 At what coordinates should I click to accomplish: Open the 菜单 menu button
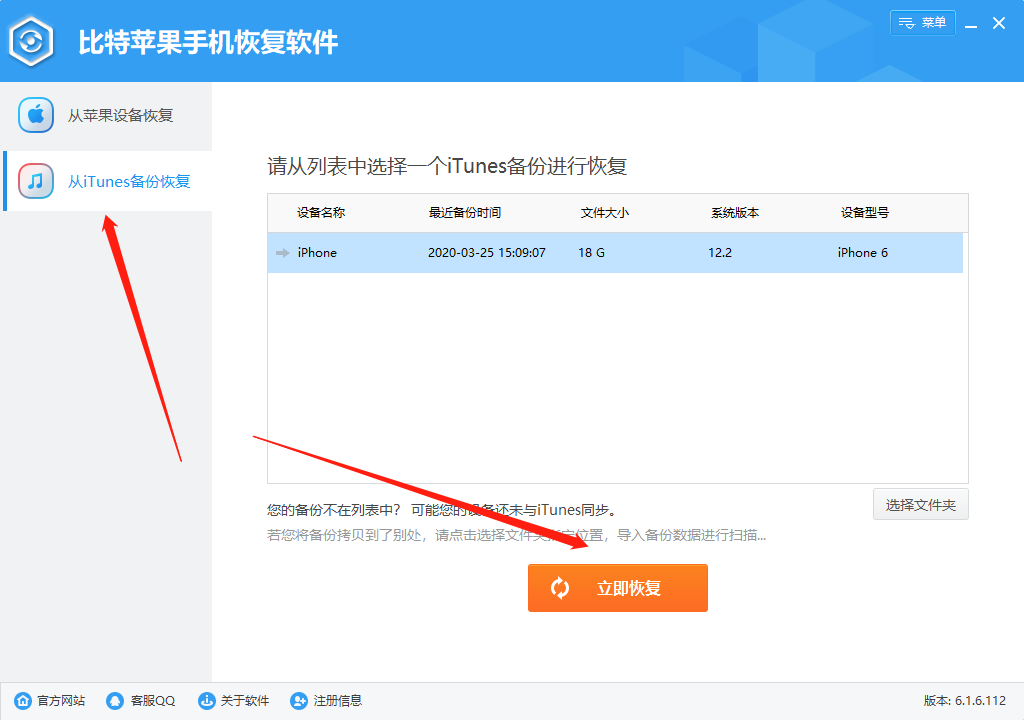point(922,23)
